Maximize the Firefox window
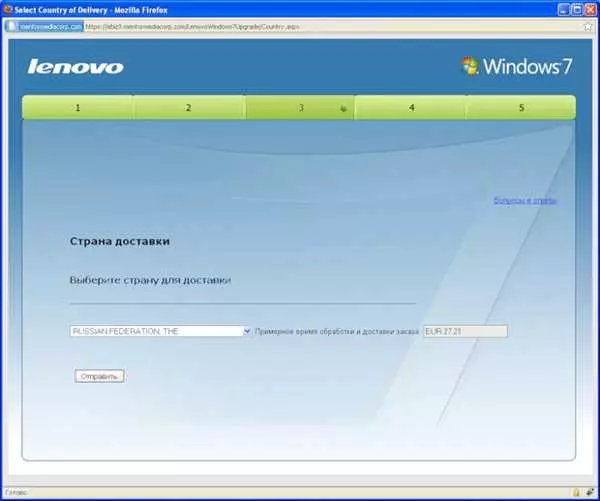Image resolution: width=600 pixels, height=501 pixels. click(x=577, y=10)
